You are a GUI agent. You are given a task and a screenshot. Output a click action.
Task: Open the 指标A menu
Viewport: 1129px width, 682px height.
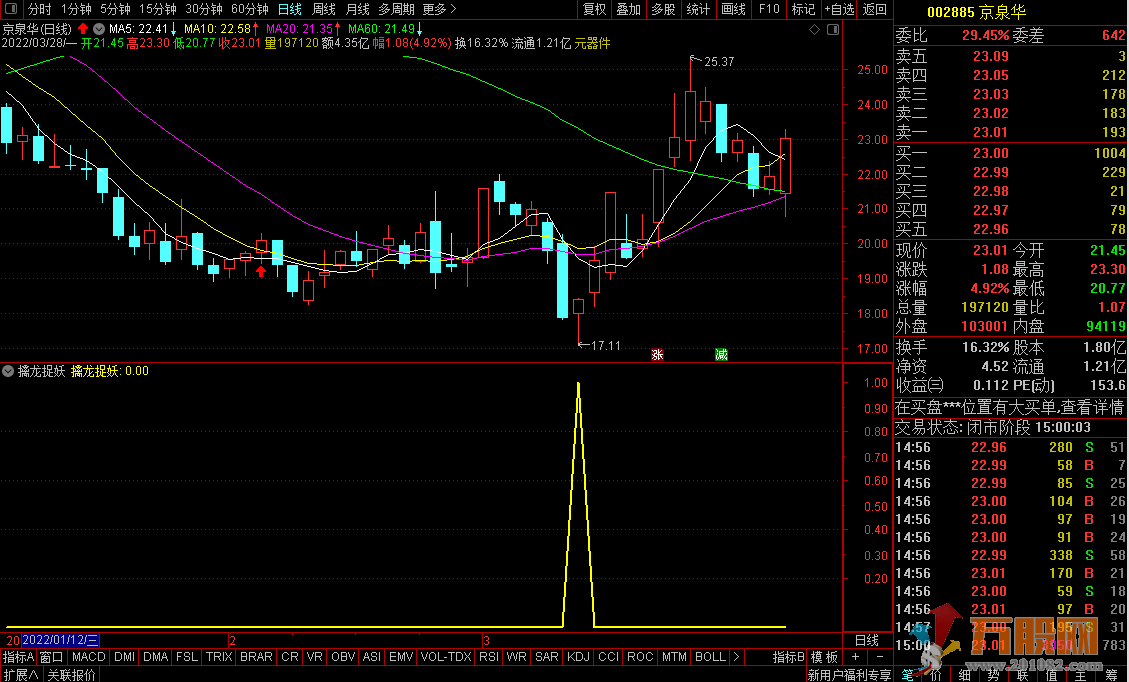click(18, 657)
